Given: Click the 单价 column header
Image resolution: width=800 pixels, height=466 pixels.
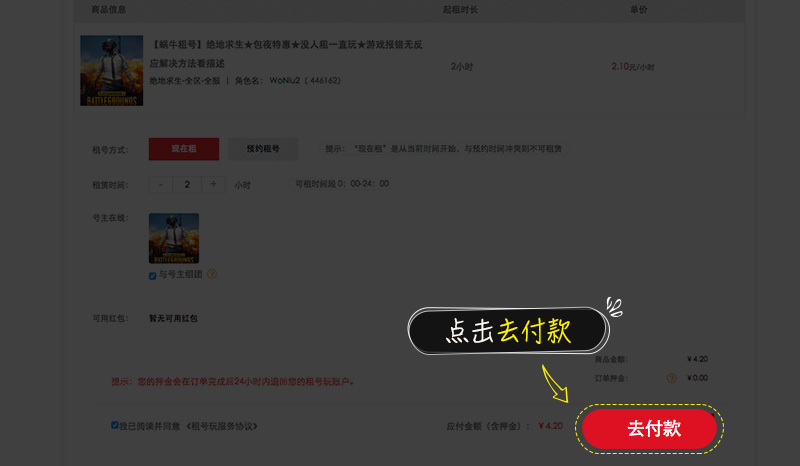Looking at the screenshot, I should click(638, 9).
